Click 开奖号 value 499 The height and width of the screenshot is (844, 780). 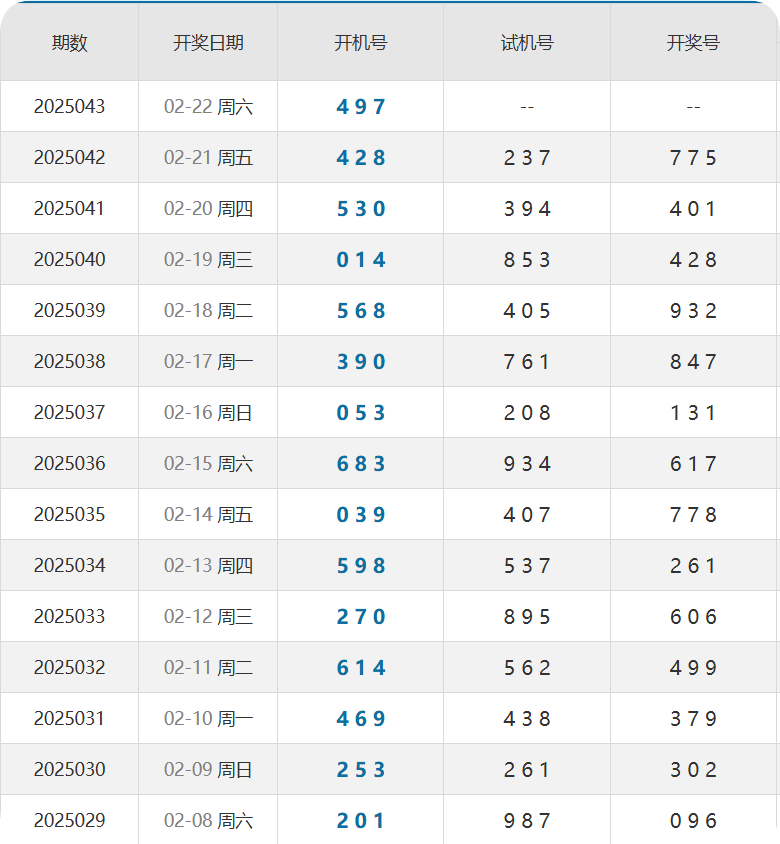click(693, 667)
